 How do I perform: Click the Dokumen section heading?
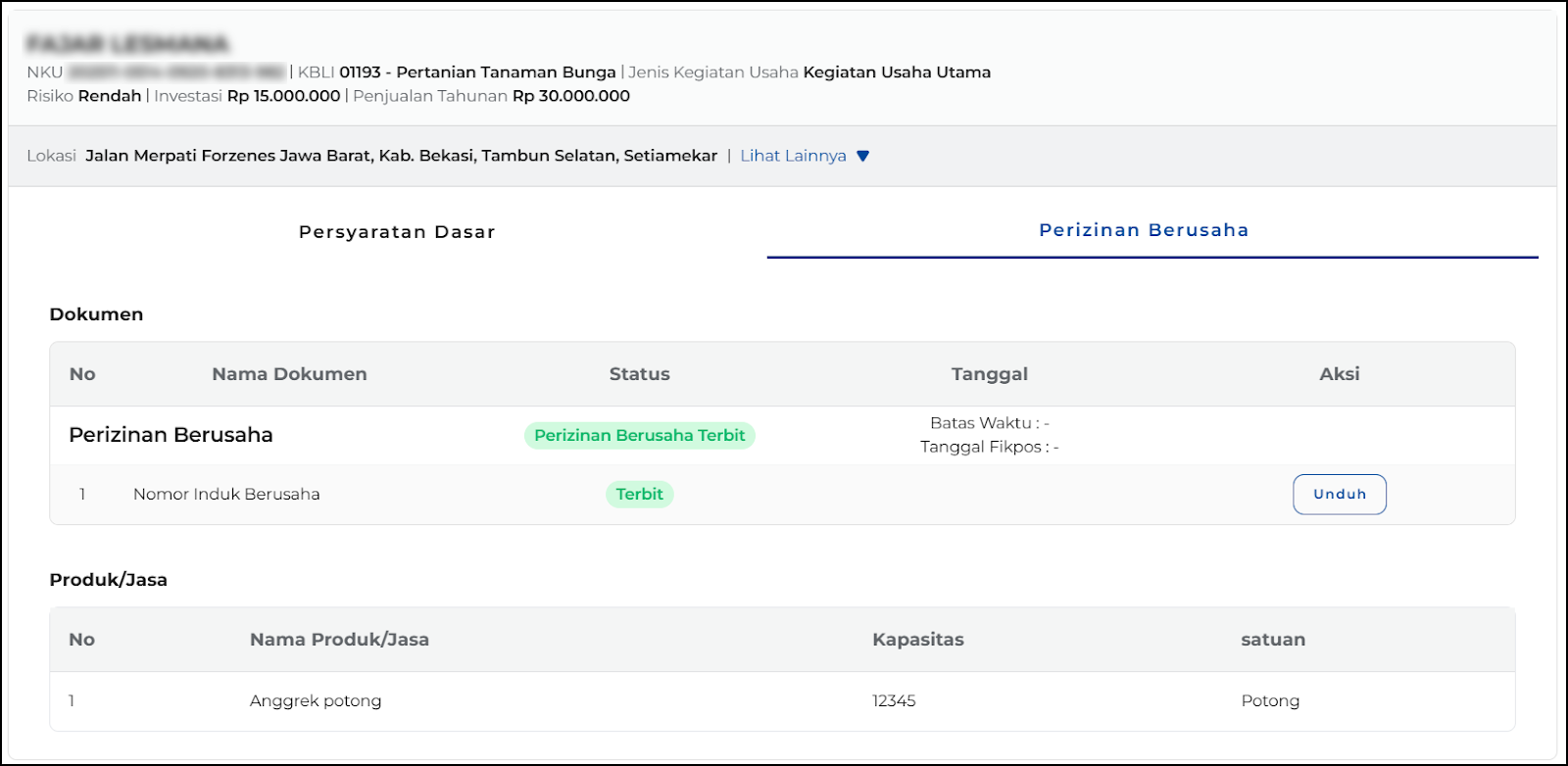pyautogui.click(x=96, y=314)
